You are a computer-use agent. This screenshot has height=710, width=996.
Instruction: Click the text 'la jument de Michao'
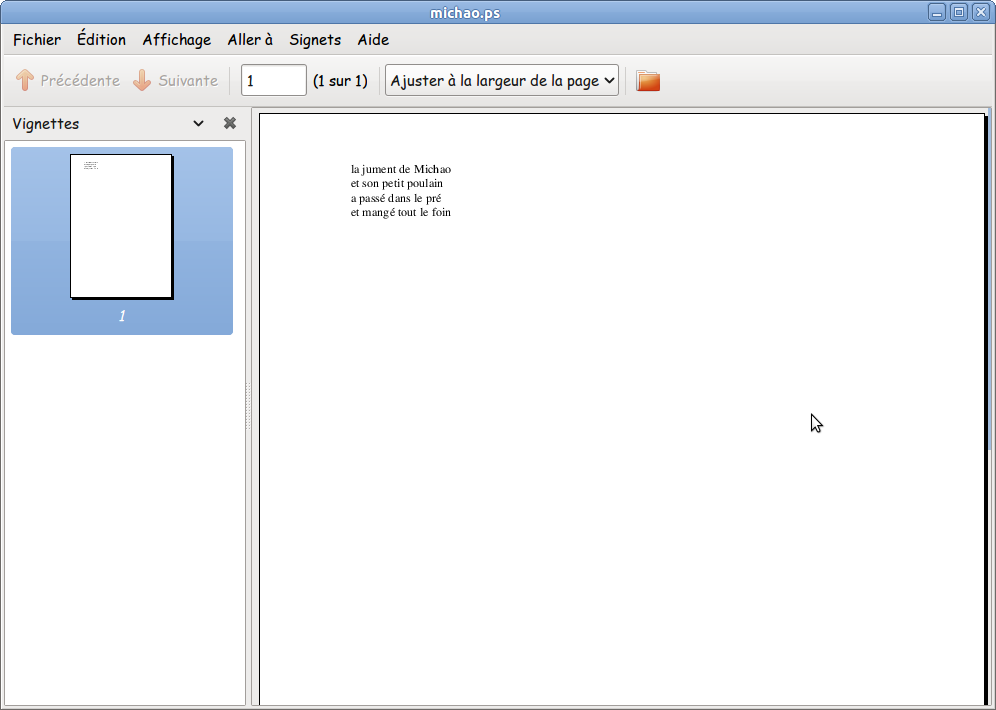400,169
